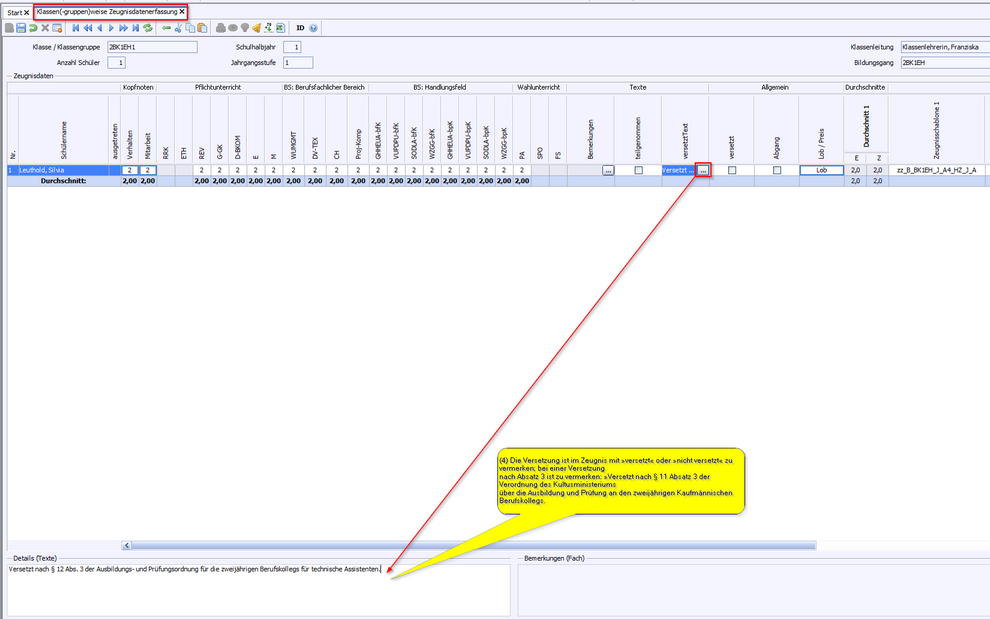990x619 pixels.
Task: Click the Excel export icon
Action: [x=281, y=28]
